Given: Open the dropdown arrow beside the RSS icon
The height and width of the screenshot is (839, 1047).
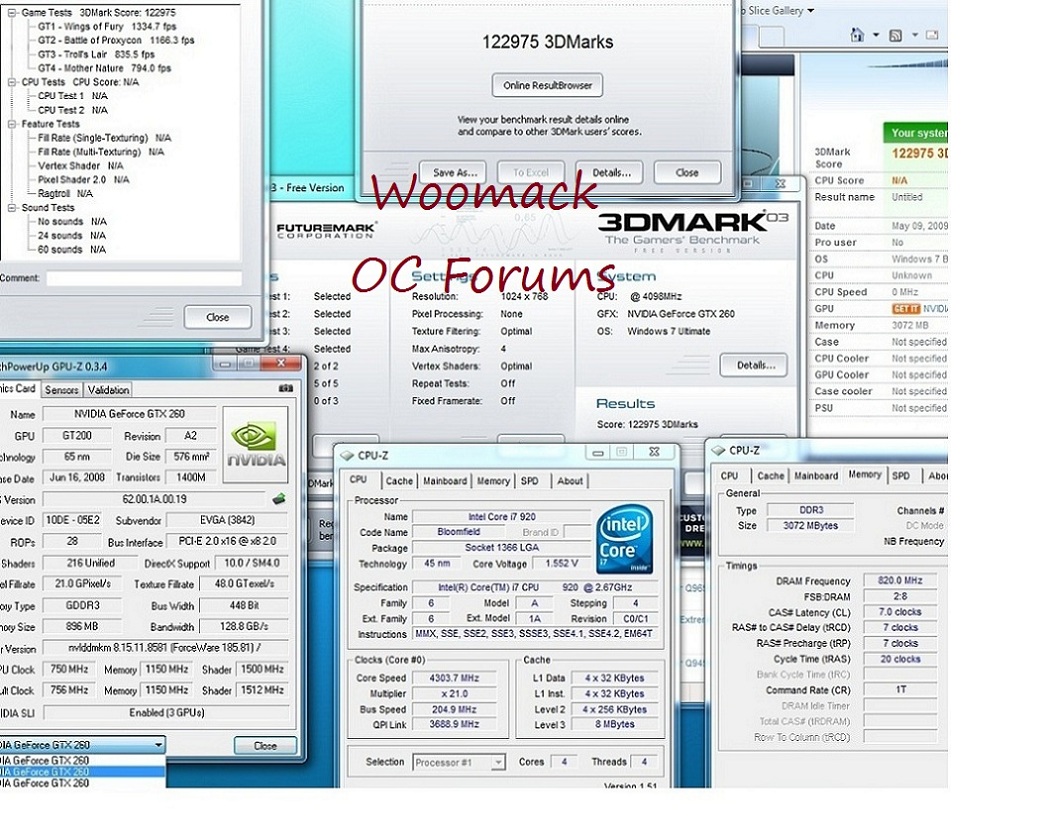Looking at the screenshot, I should tap(914, 35).
